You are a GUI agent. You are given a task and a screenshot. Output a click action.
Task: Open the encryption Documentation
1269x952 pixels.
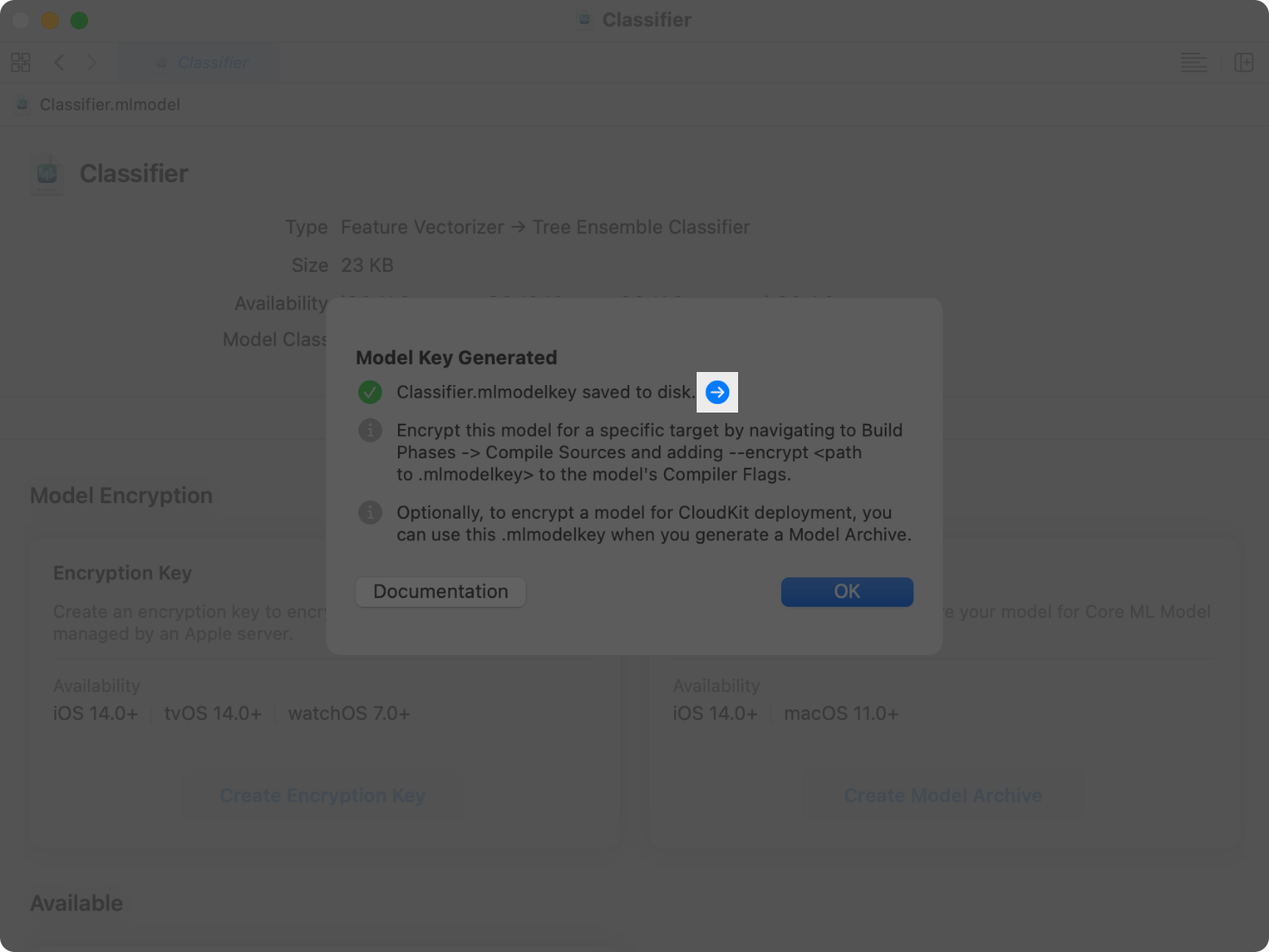point(439,591)
